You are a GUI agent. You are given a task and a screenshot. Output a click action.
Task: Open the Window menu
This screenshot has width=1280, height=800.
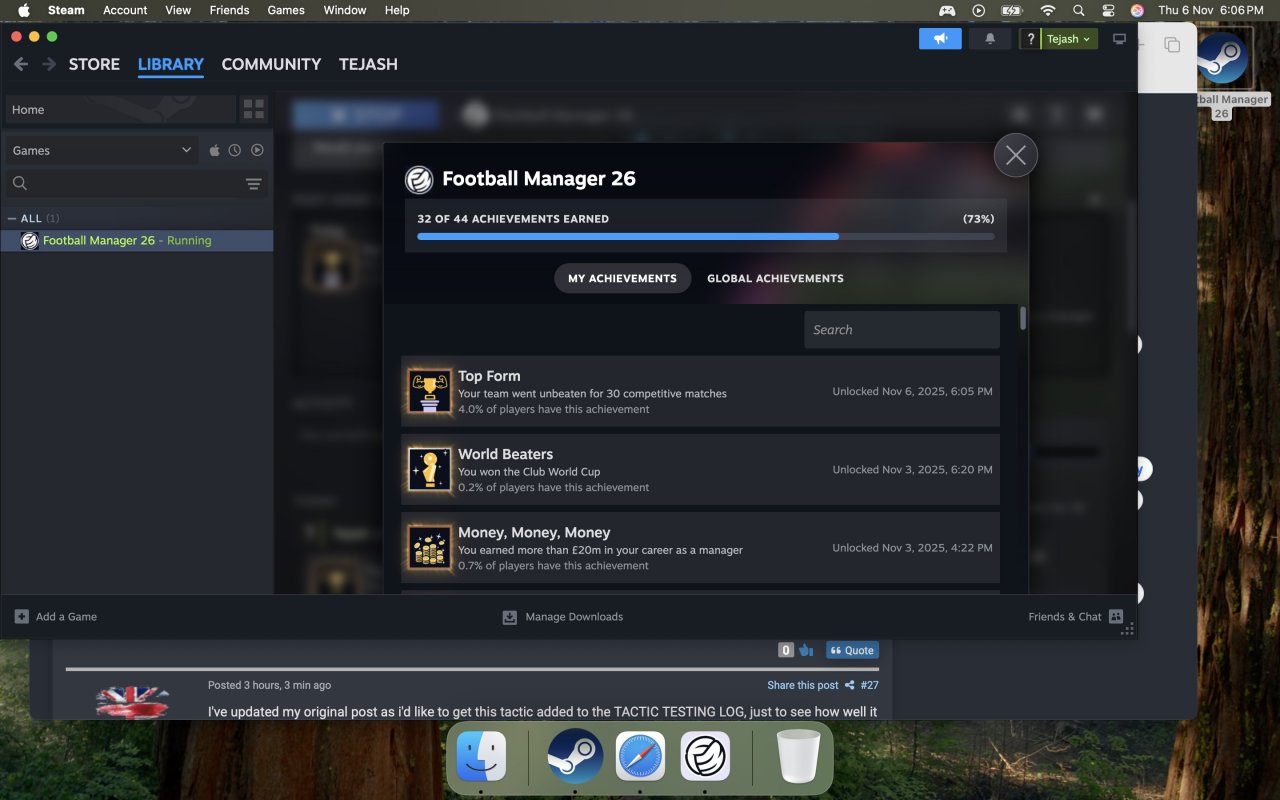tap(345, 10)
